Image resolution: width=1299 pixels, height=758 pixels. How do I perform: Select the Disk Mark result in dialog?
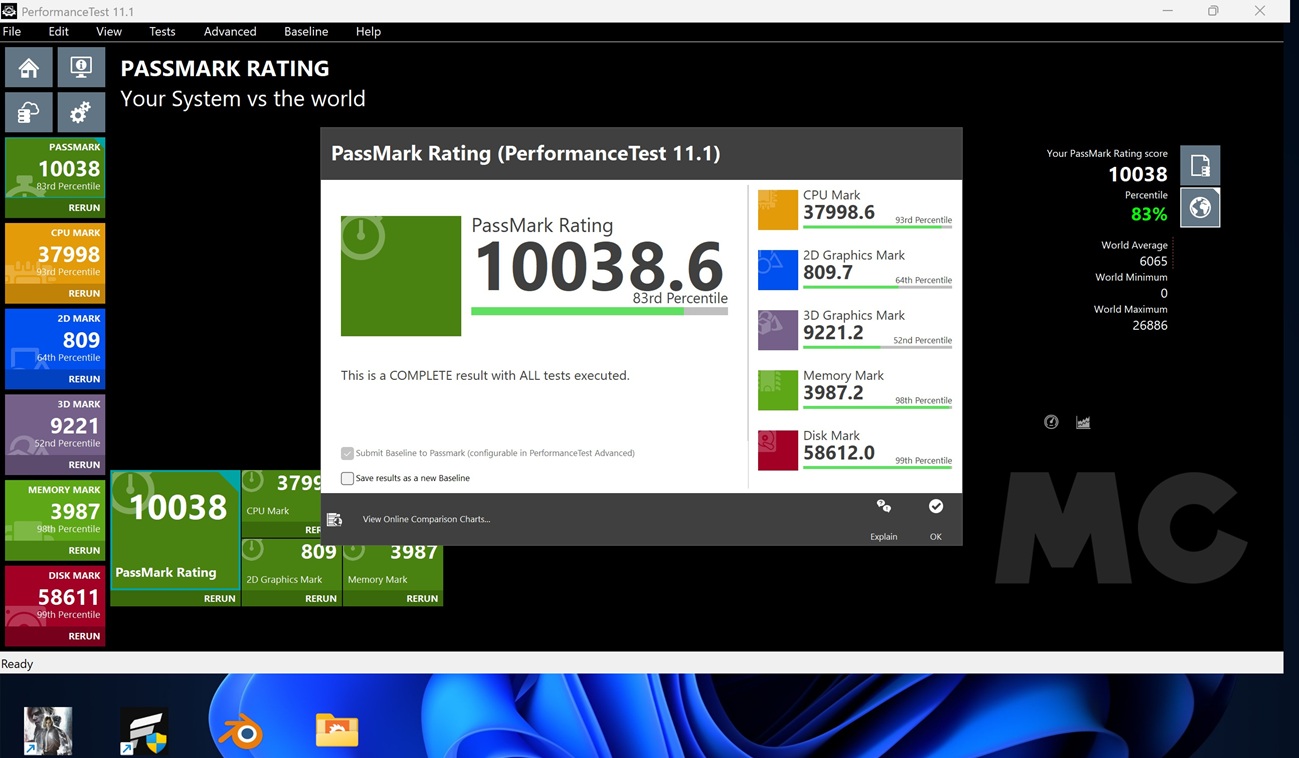point(854,450)
